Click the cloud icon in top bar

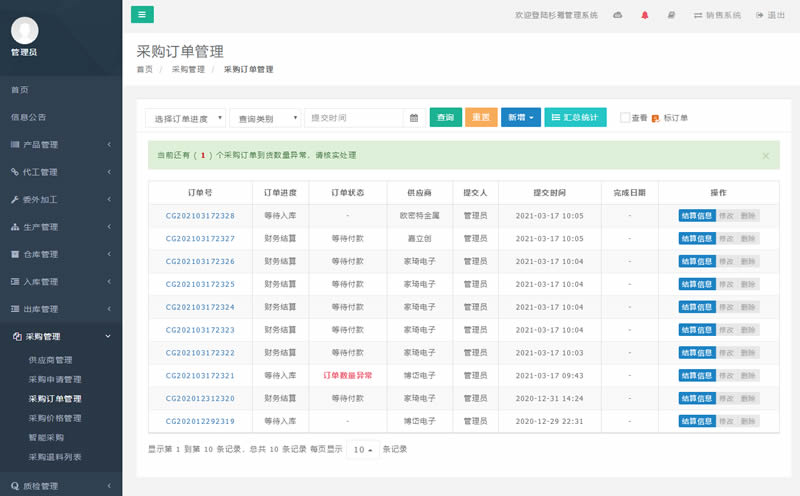[x=618, y=15]
